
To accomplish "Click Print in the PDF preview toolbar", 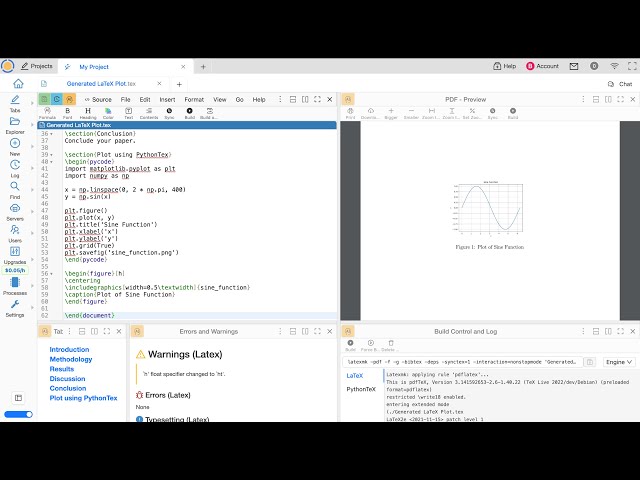I will tap(350, 113).
